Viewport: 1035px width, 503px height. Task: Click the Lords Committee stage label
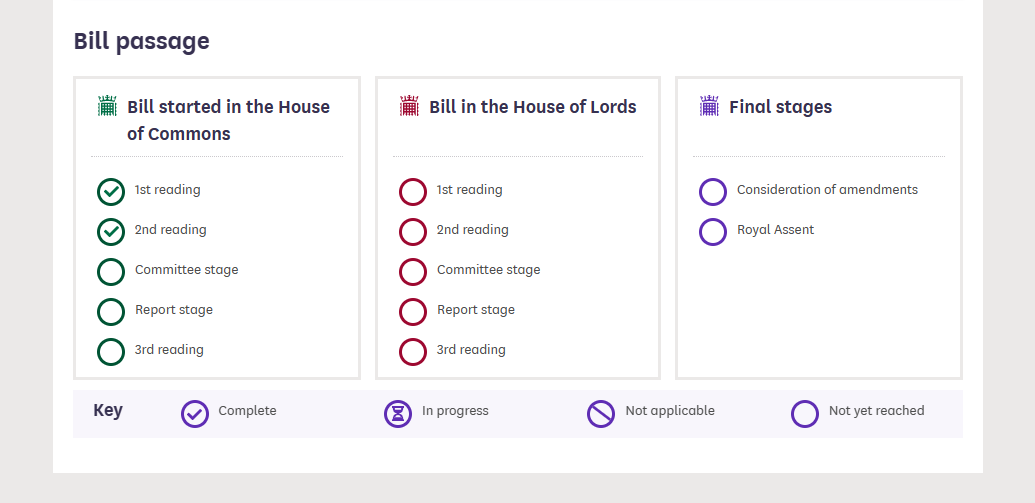click(488, 270)
